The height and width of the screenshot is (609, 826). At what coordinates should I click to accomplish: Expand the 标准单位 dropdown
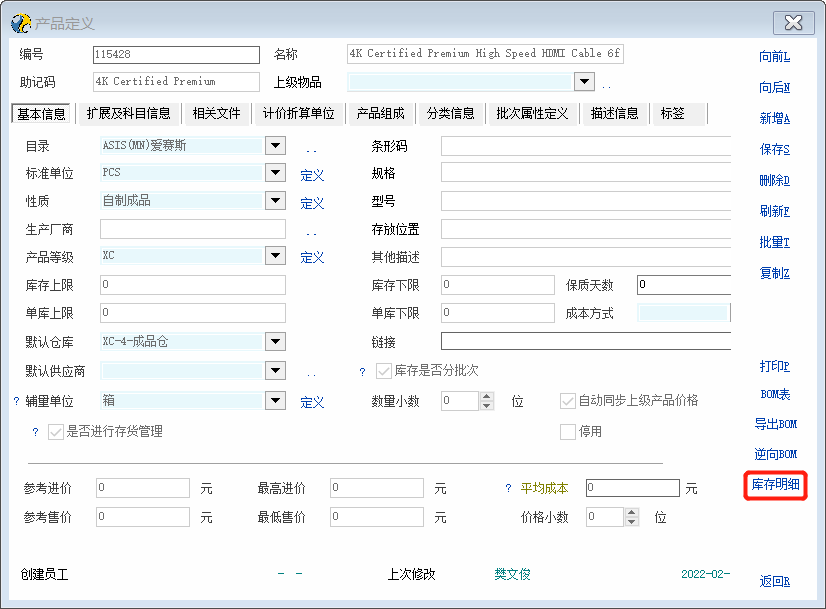click(x=276, y=173)
